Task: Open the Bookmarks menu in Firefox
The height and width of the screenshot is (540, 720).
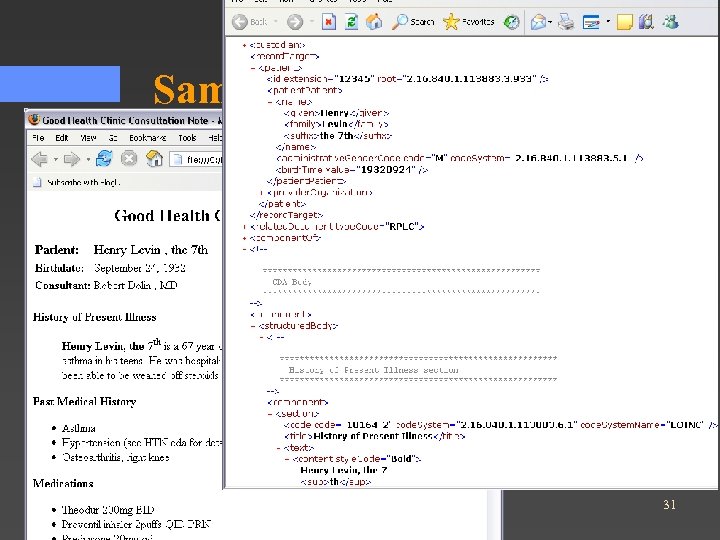Action: click(x=147, y=138)
